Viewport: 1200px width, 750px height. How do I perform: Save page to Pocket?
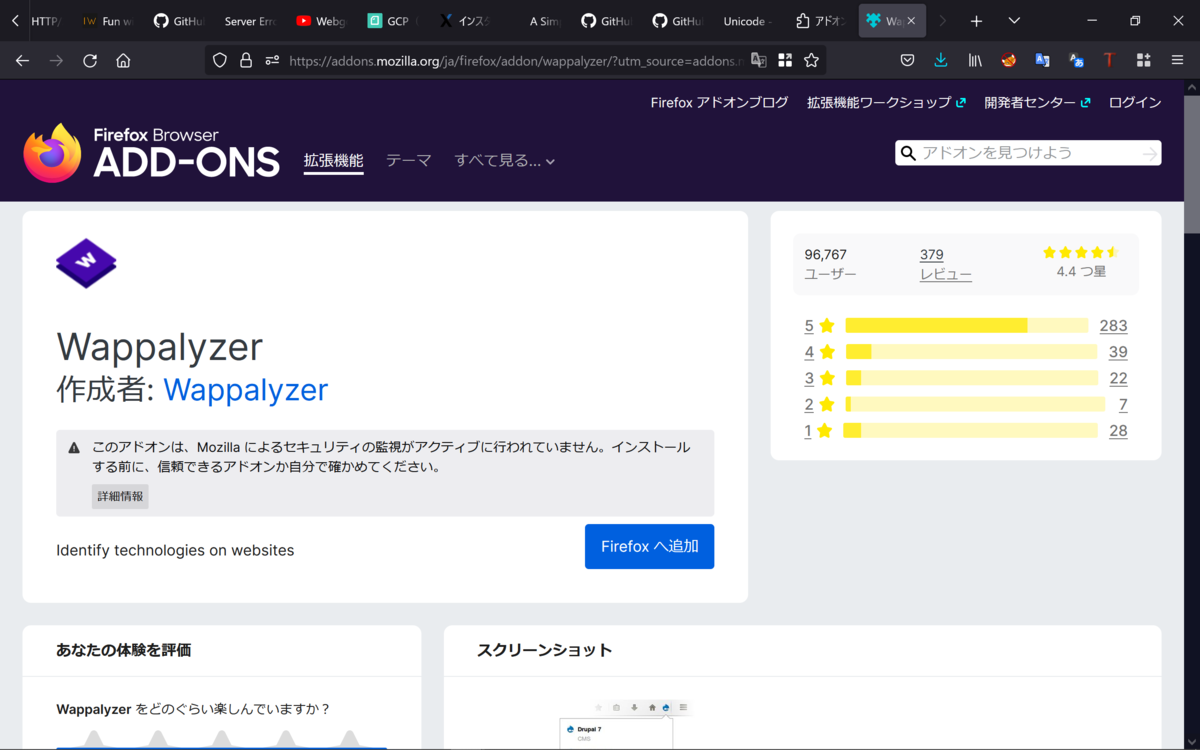coord(907,61)
